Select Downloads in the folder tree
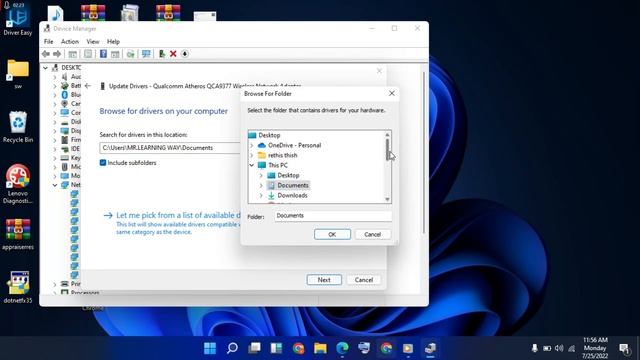Viewport: 640px width, 360px height. point(292,196)
